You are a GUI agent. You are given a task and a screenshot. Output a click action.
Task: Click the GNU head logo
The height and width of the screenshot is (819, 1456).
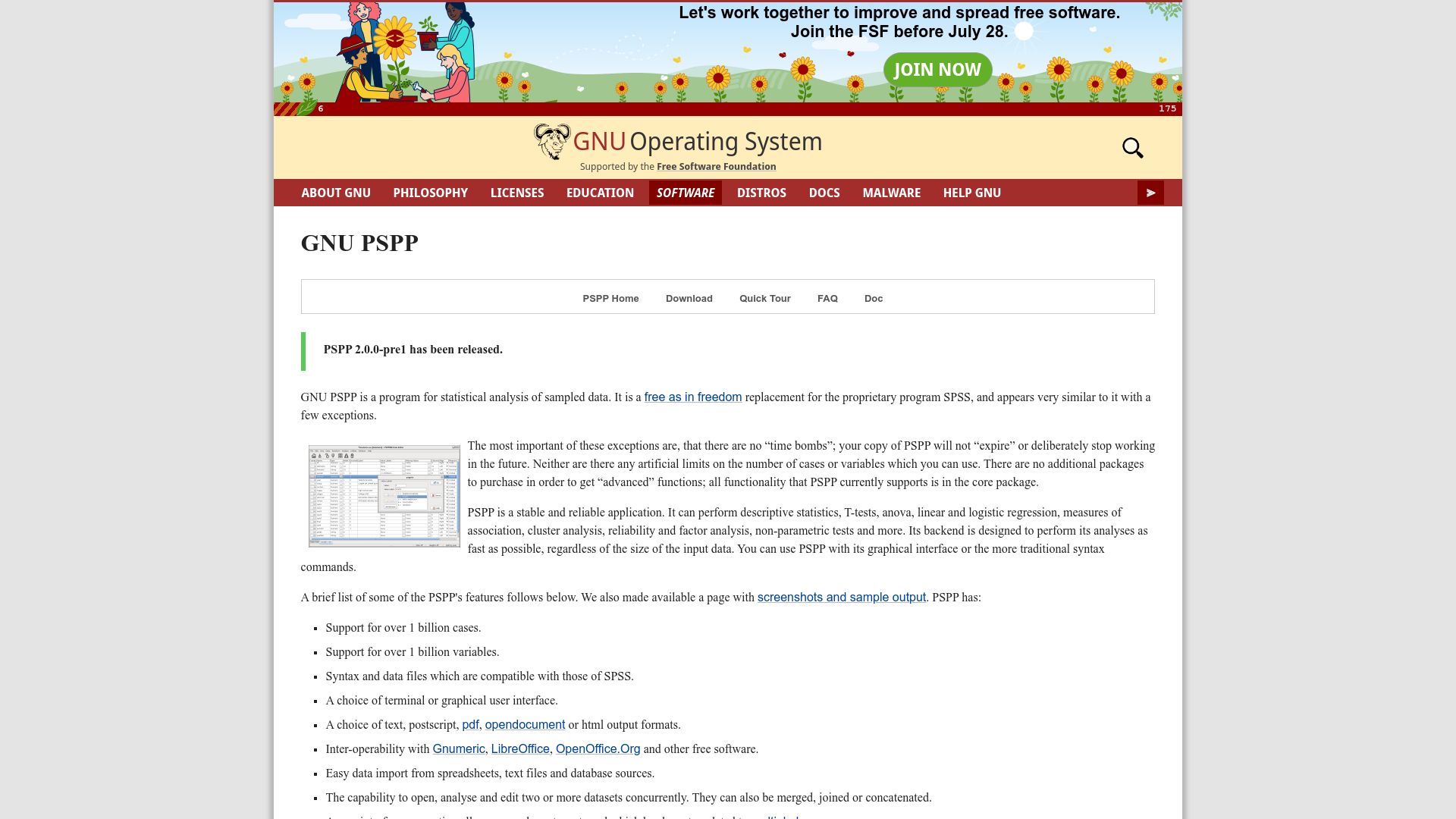[552, 142]
